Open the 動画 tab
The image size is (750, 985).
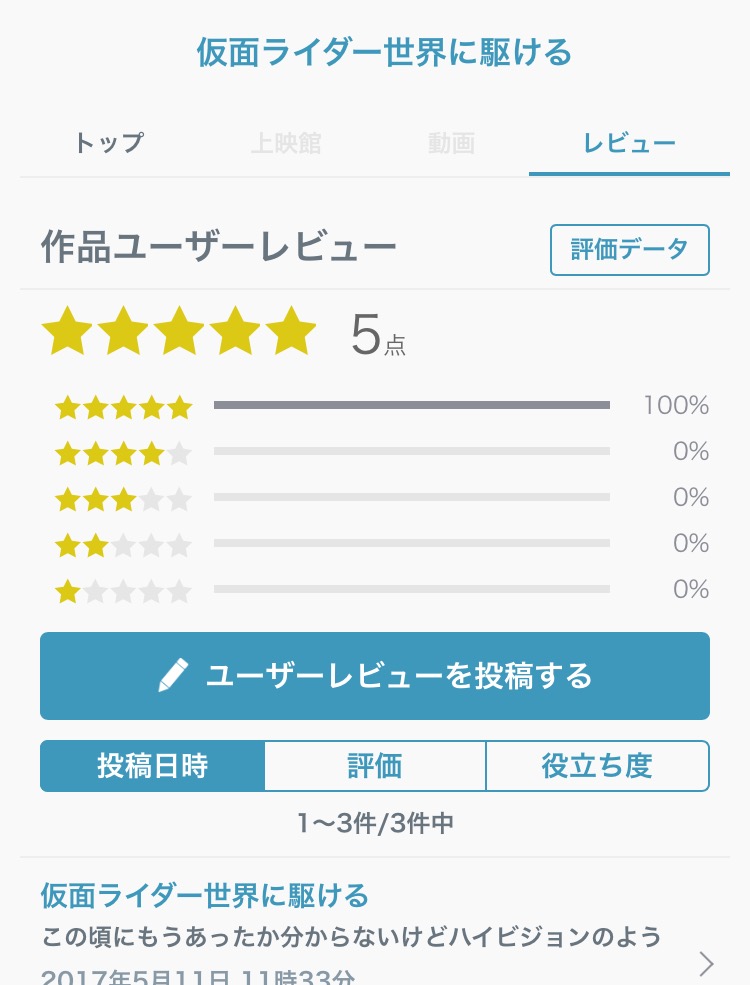coord(451,144)
